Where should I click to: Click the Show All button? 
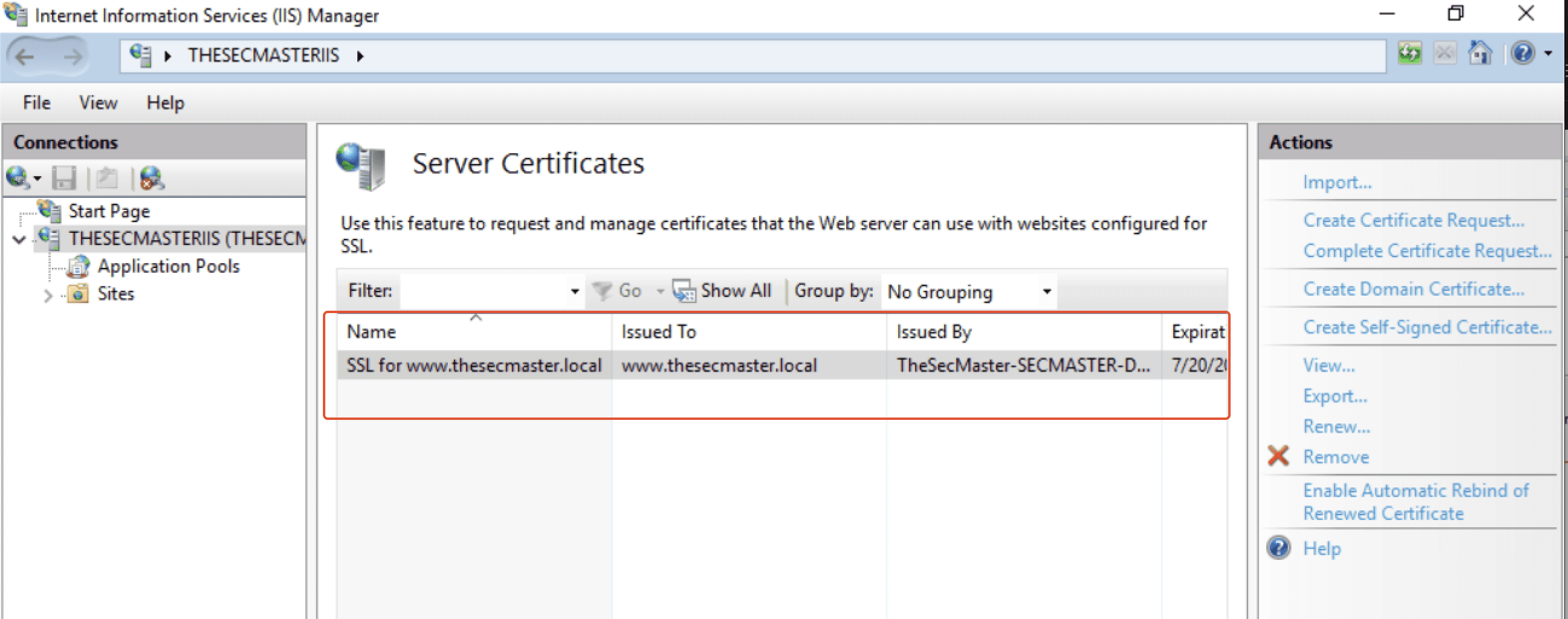(722, 291)
